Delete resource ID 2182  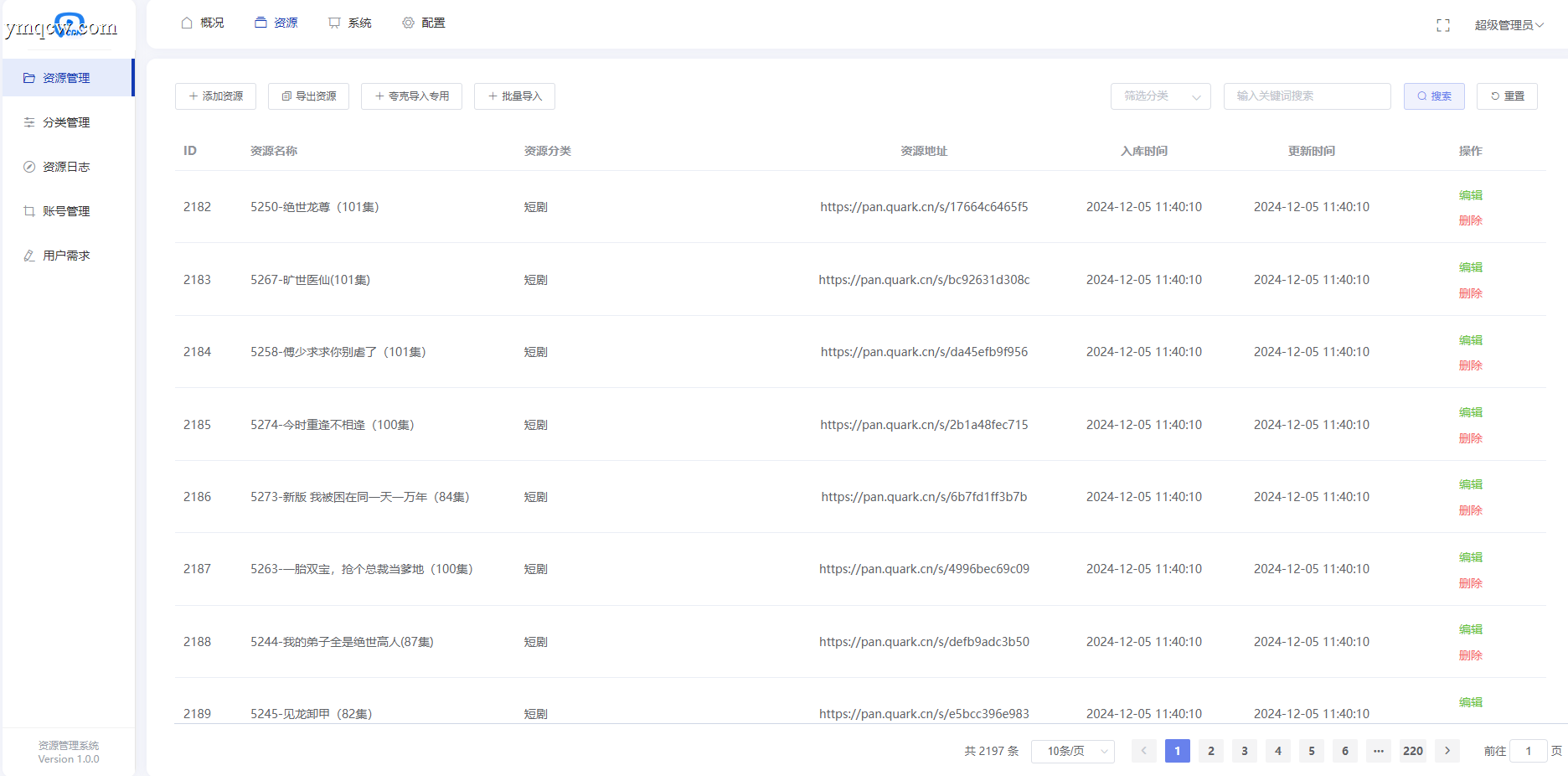click(1470, 220)
